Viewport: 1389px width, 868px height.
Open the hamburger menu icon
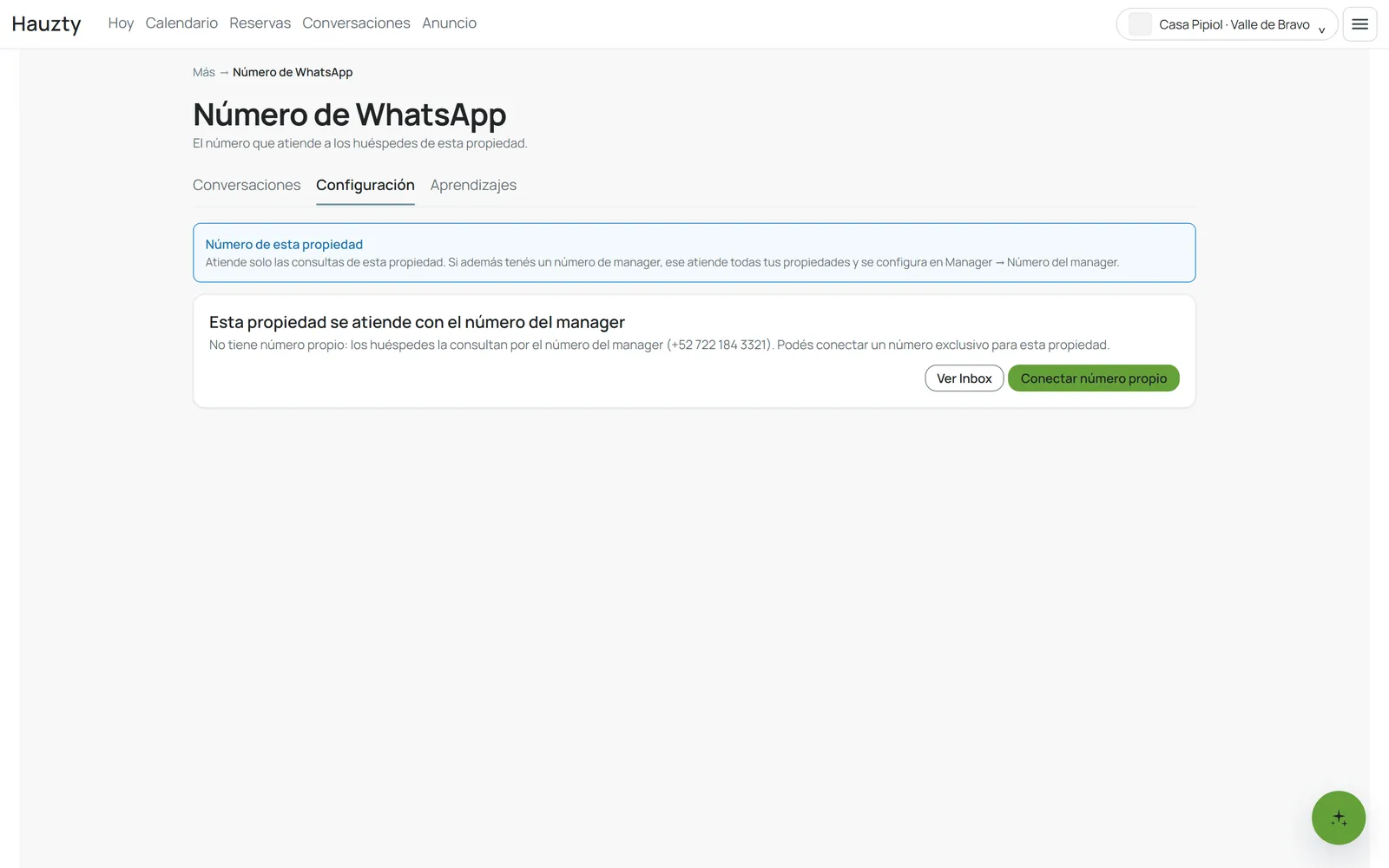click(x=1359, y=24)
